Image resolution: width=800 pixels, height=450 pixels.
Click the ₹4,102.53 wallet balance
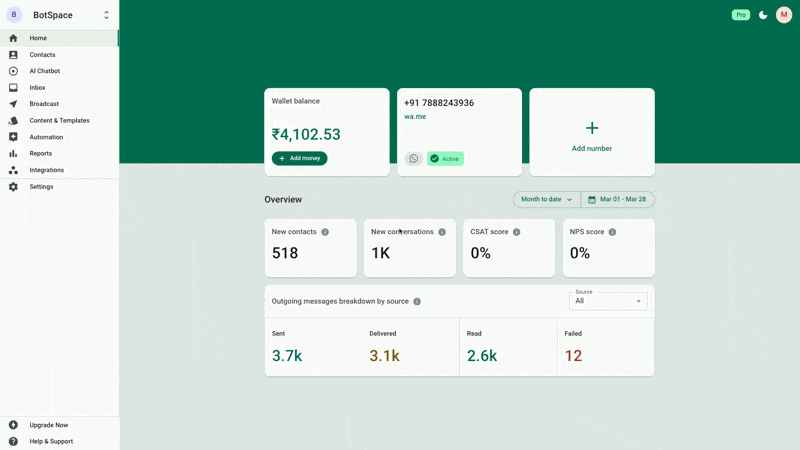306,135
